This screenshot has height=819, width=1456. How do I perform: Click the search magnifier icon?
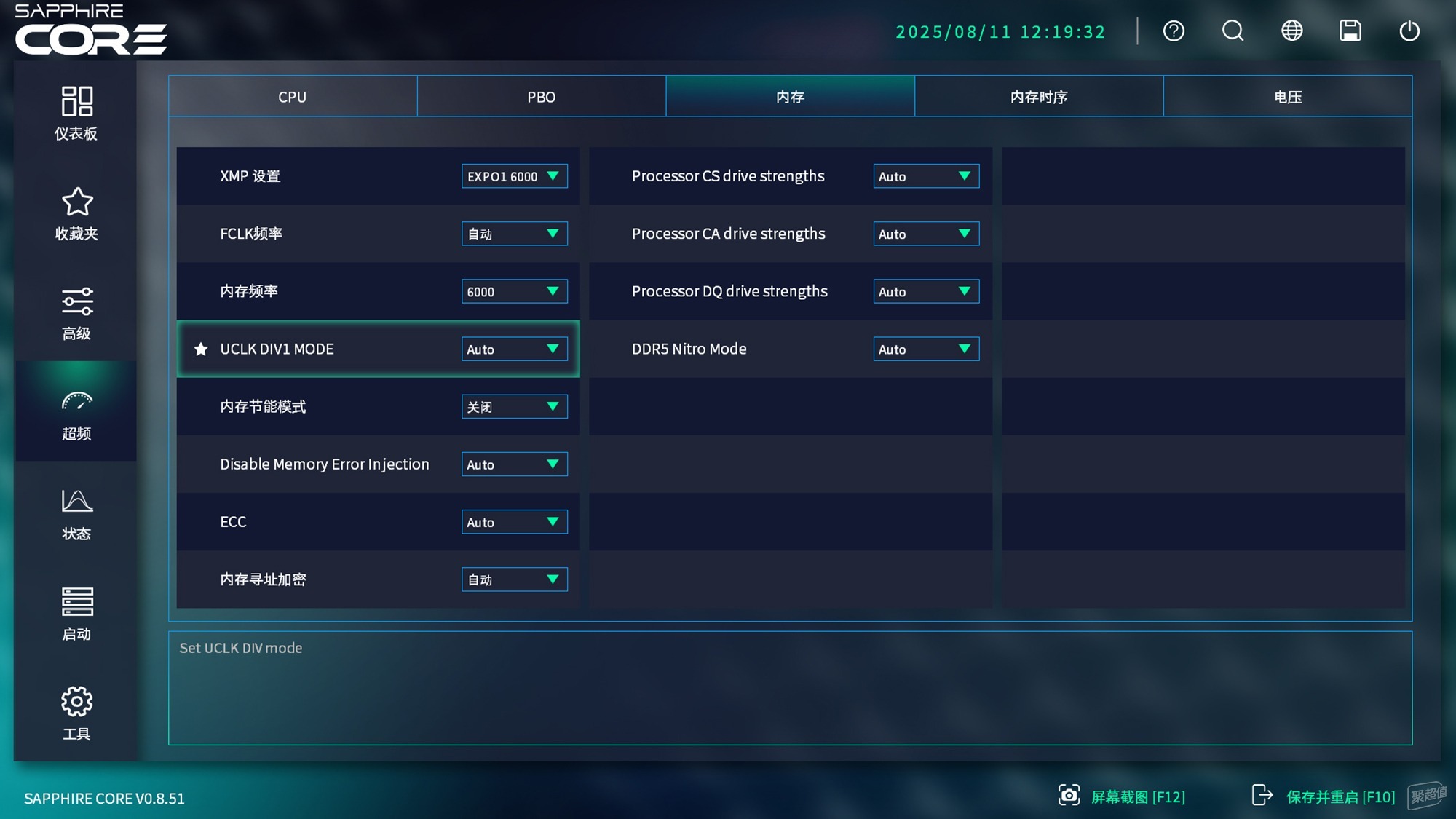point(1233,31)
